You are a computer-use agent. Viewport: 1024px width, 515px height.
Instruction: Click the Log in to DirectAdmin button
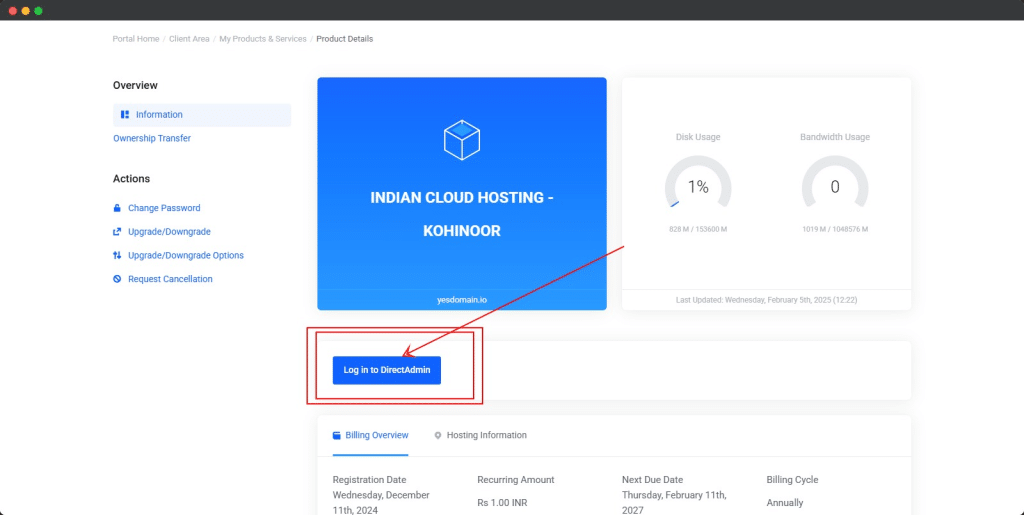click(387, 370)
